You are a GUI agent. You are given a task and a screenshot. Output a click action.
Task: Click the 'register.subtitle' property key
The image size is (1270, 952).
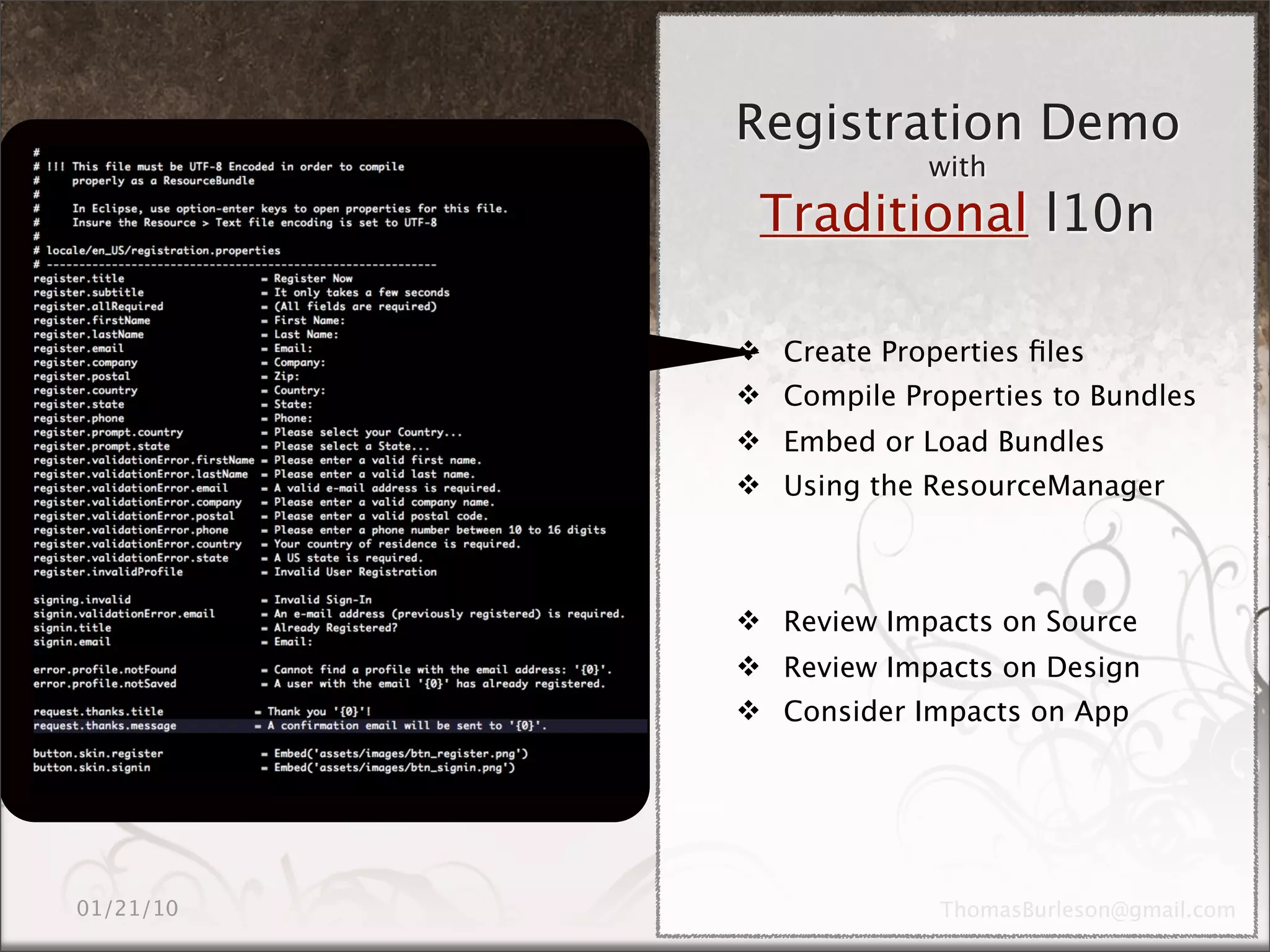point(89,293)
